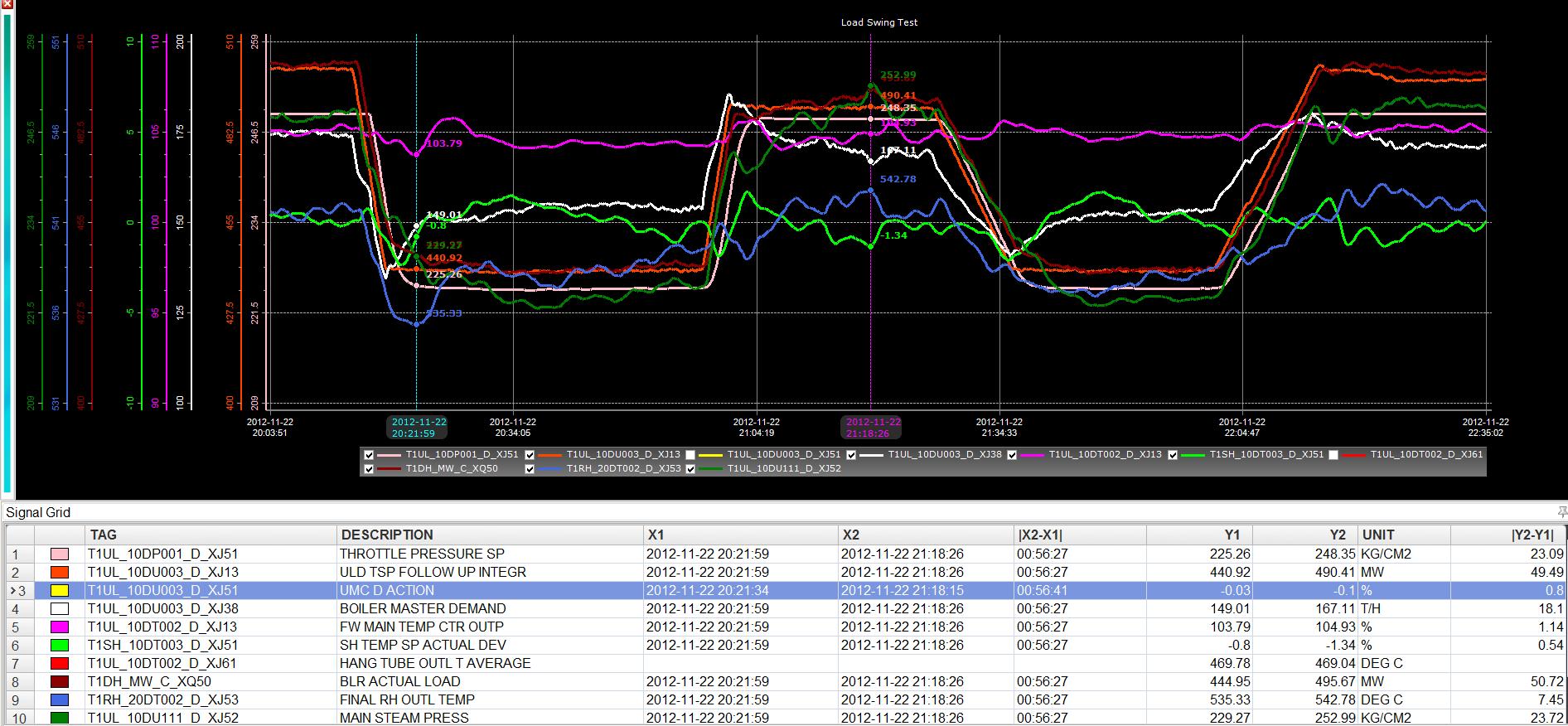Select tag T1SH_10DT003_D_XJ51 in grid
The image size is (1568, 726).
[x=163, y=645]
